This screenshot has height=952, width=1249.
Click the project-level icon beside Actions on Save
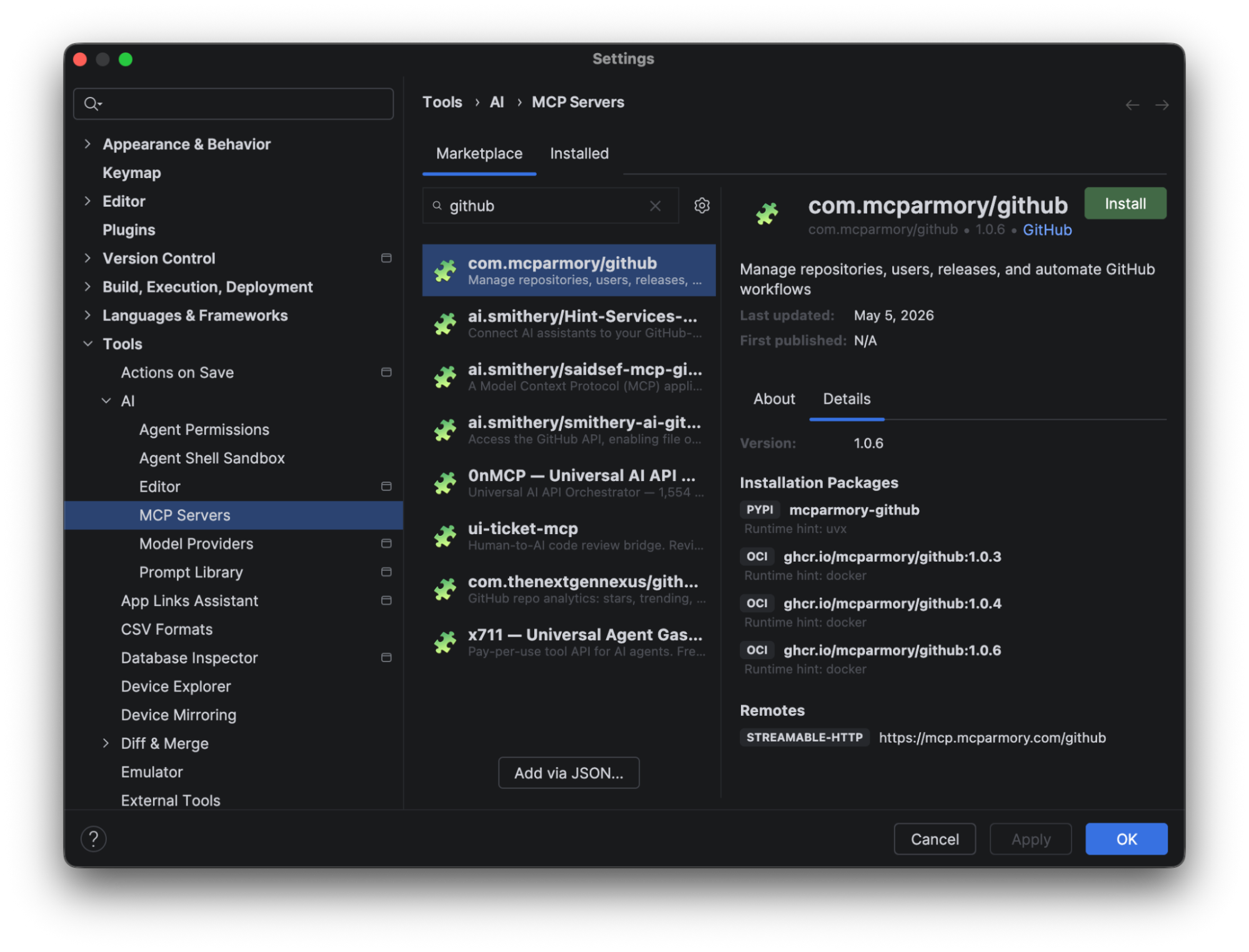tap(386, 372)
